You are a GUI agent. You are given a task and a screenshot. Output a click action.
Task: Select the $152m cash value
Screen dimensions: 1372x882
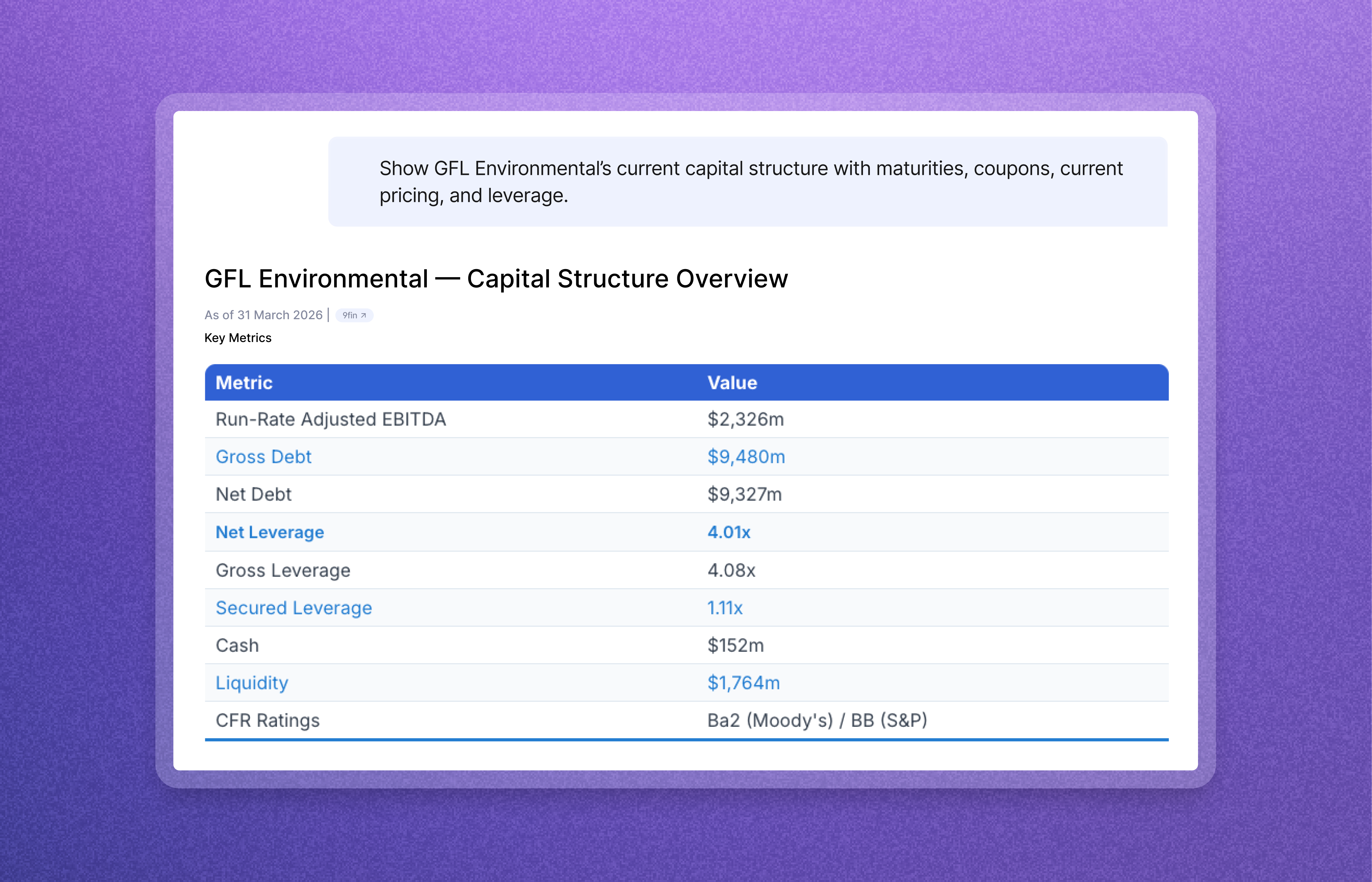[x=736, y=646]
